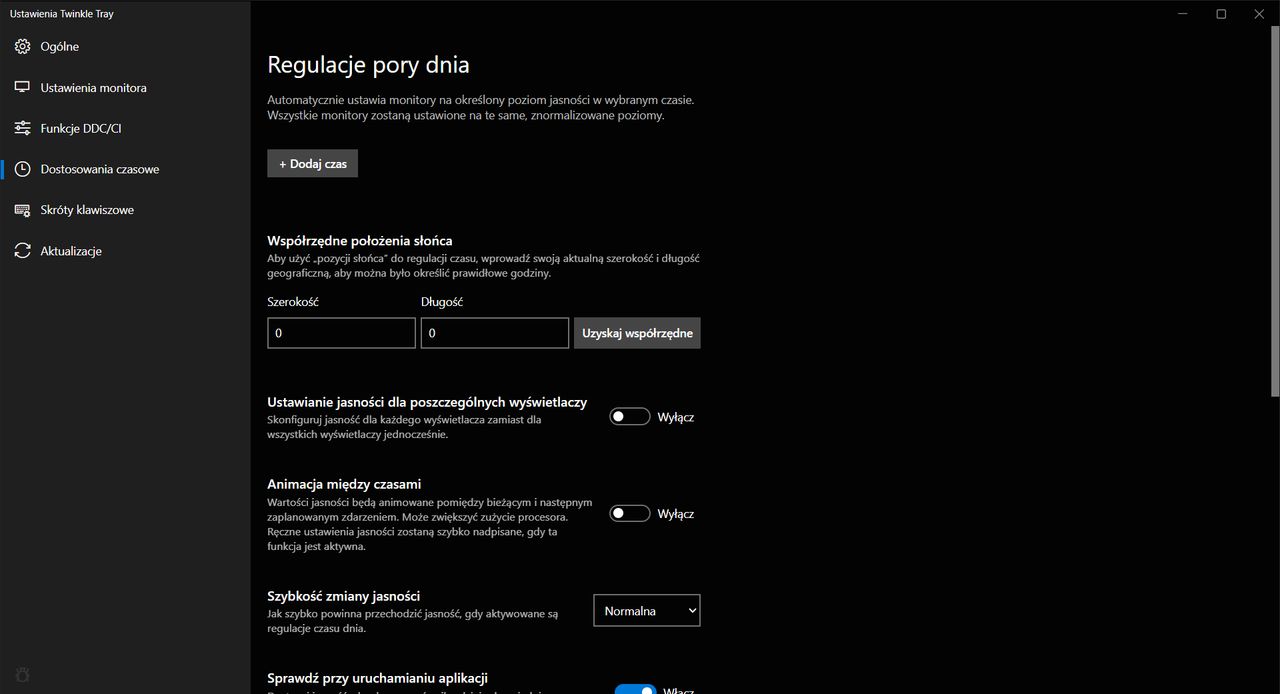Open Skróty klawiszowe page

tap(125, 210)
